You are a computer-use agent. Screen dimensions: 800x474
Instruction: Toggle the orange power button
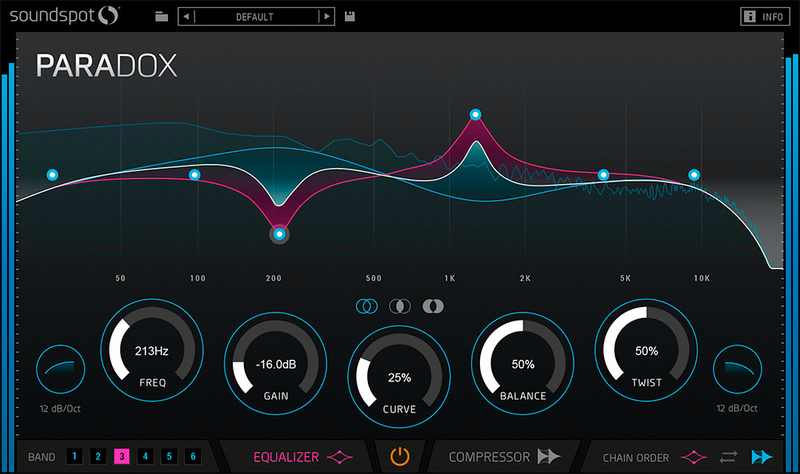pos(400,457)
